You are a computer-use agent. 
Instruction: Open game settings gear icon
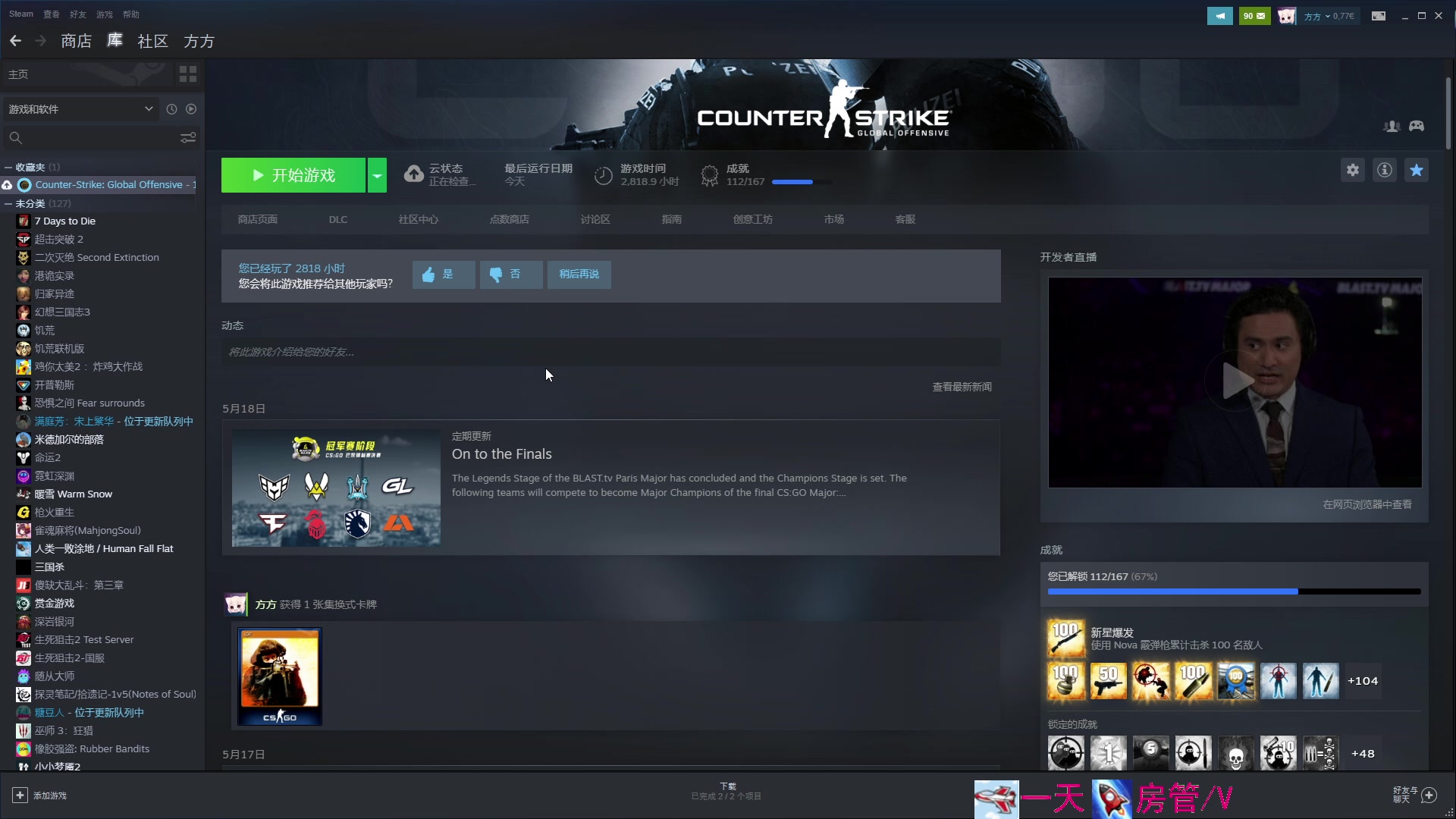1353,170
